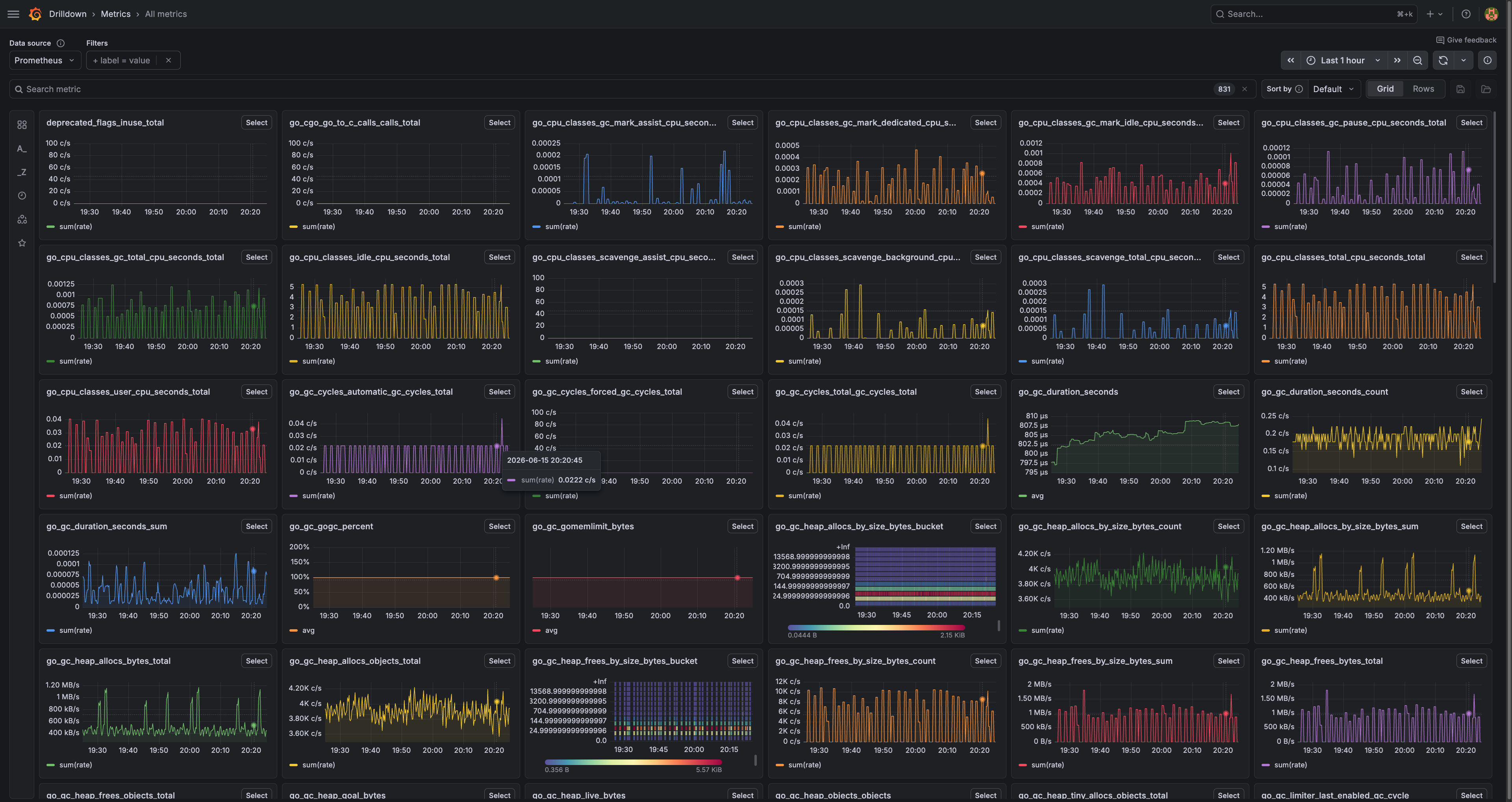Open the bookmarks star sidebar icon
Viewport: 1512px width, 802px height.
pos(22,242)
